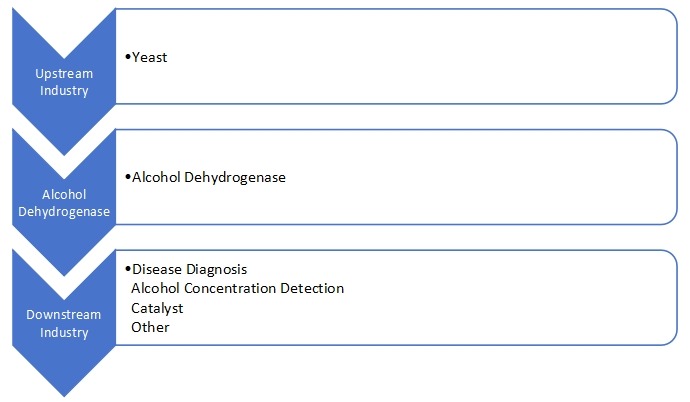Select the Yeast bullet text
The width and height of the screenshot is (690, 402).
tap(150, 57)
